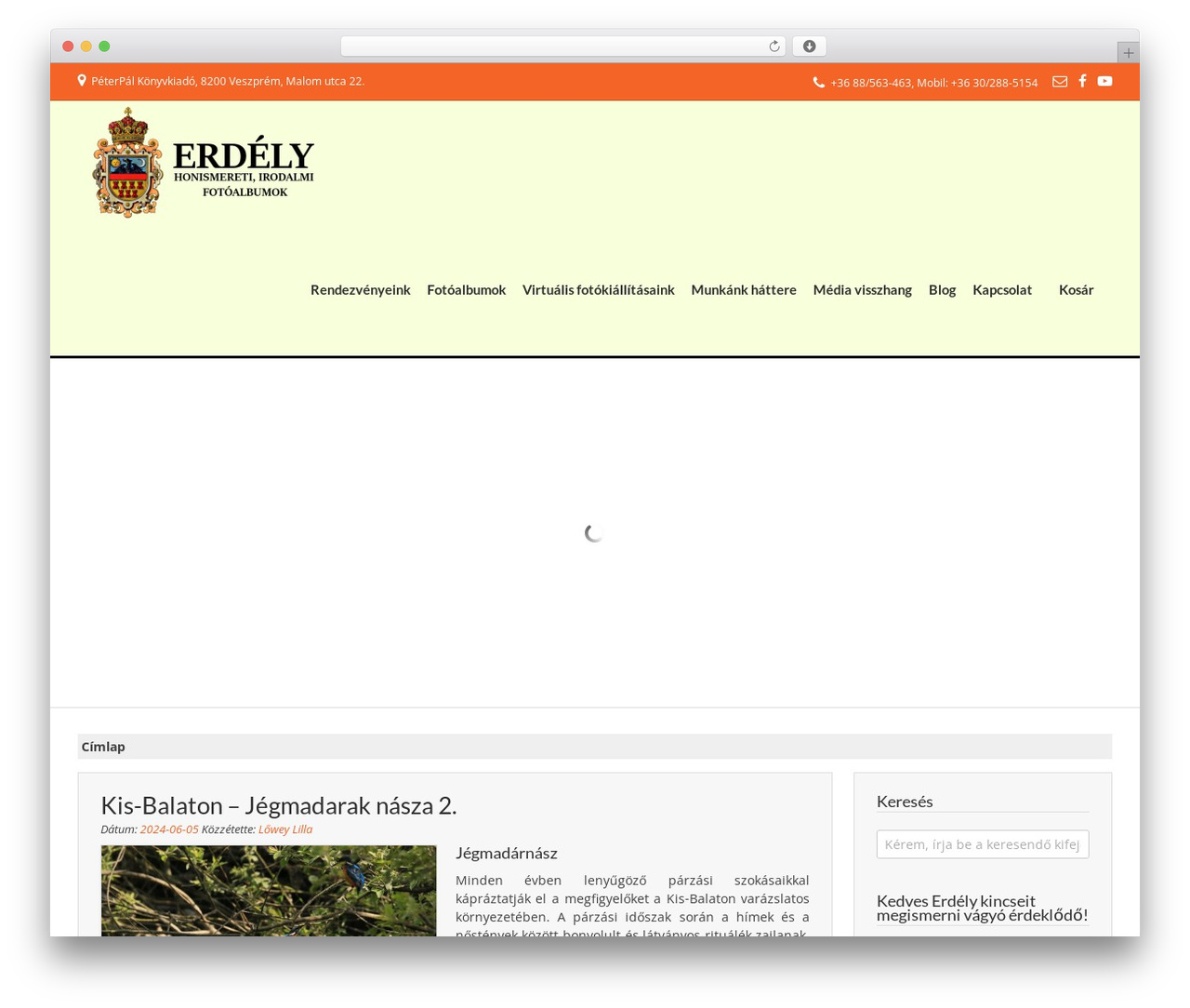Open author Lőwey Lilla link
This screenshot has height=1008, width=1190.
(285, 829)
